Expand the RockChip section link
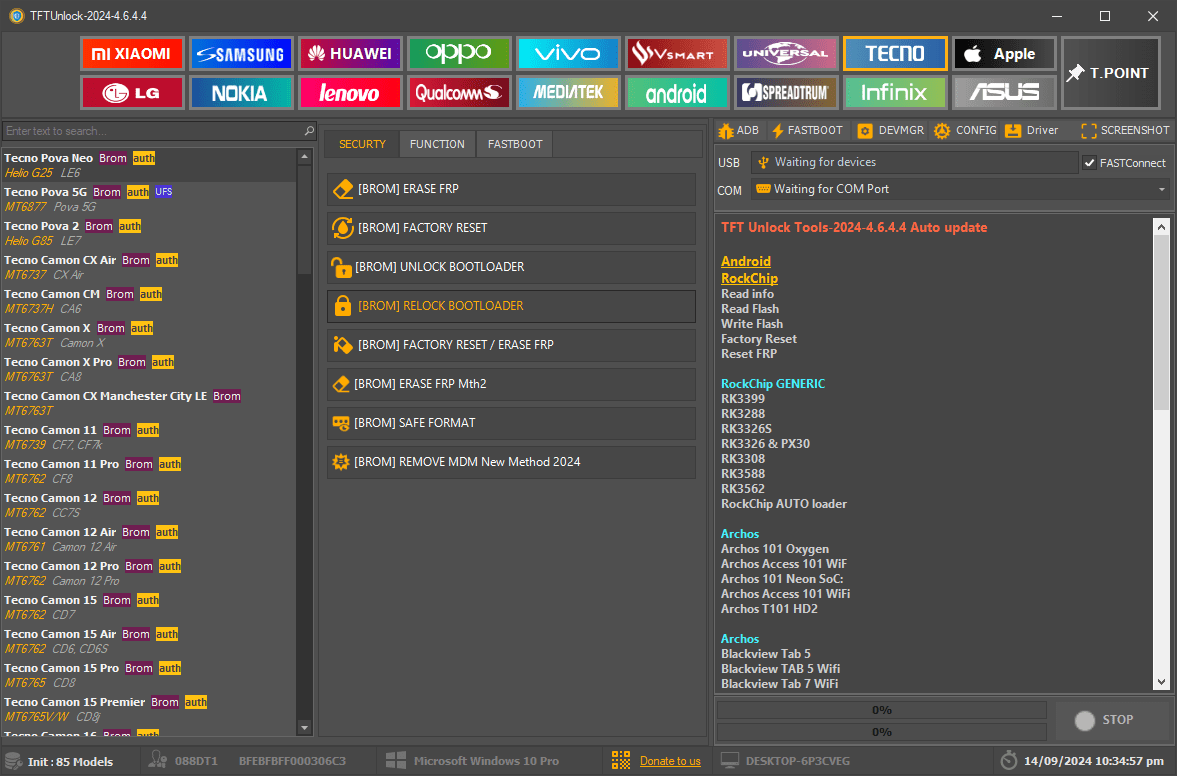 [x=749, y=278]
